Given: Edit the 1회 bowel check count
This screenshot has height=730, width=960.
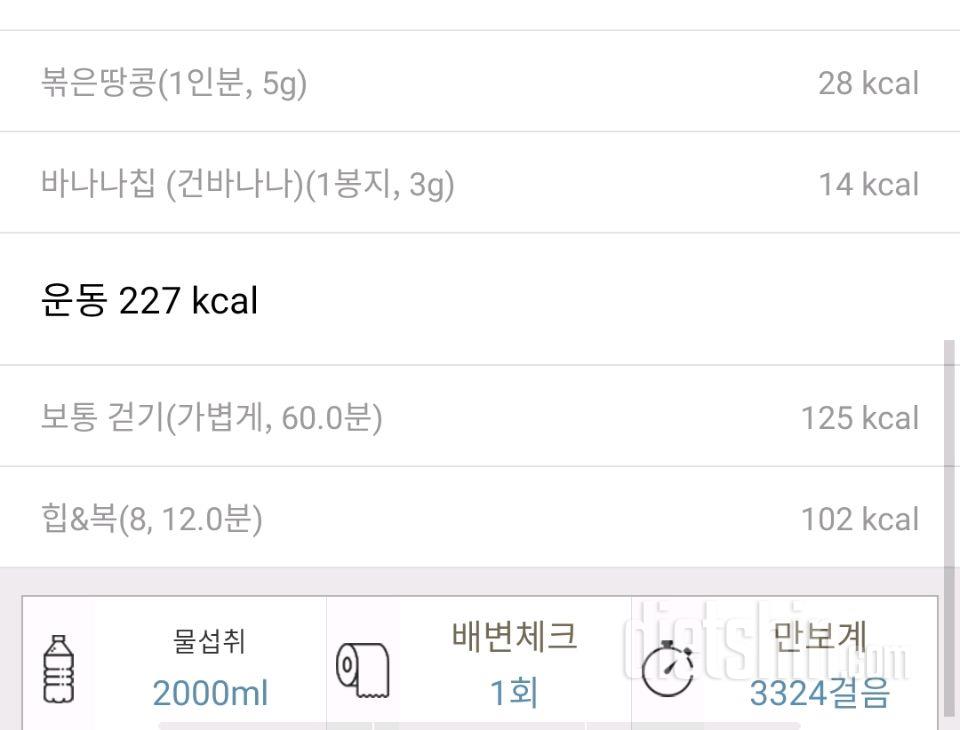Looking at the screenshot, I should [x=514, y=692].
